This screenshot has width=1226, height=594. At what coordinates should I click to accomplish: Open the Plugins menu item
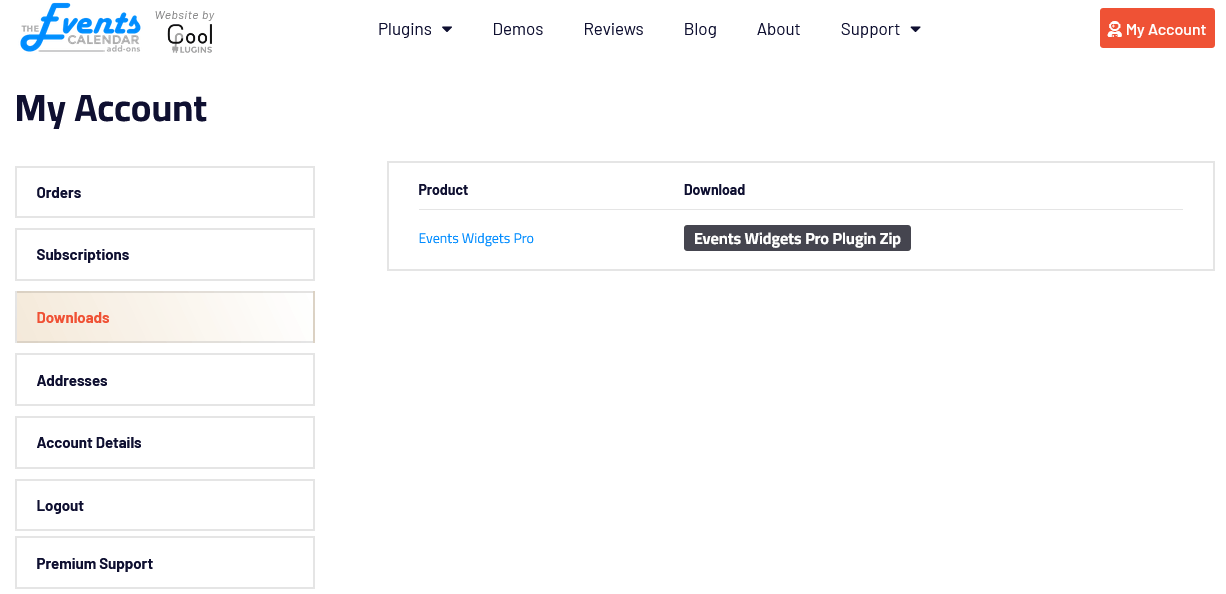tap(404, 29)
